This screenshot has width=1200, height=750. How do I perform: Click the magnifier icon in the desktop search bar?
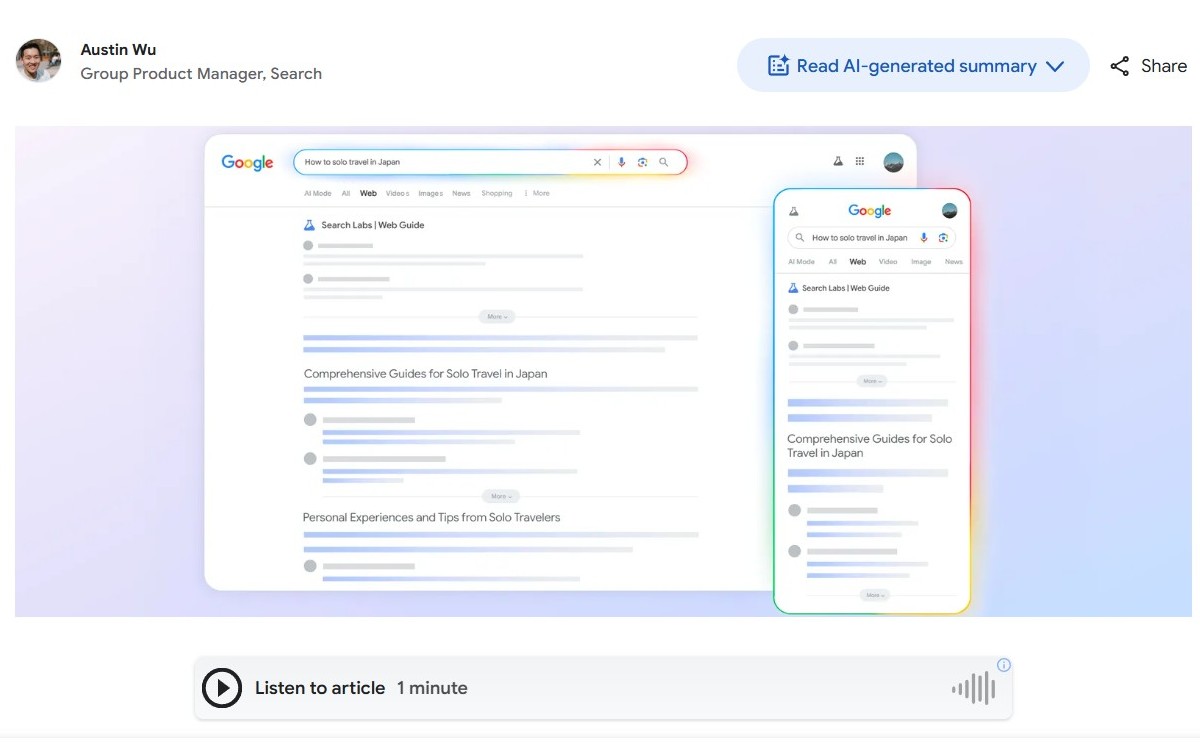664,162
